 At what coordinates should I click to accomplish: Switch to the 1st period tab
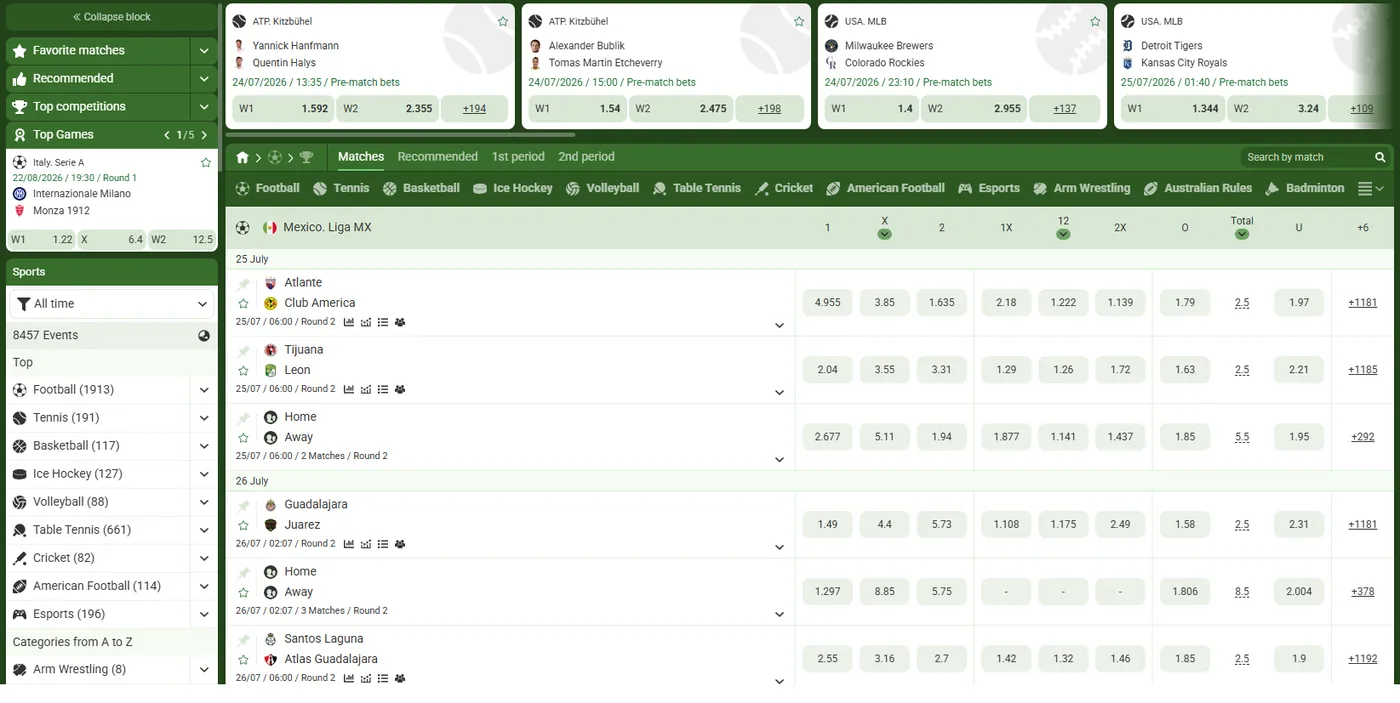point(518,157)
